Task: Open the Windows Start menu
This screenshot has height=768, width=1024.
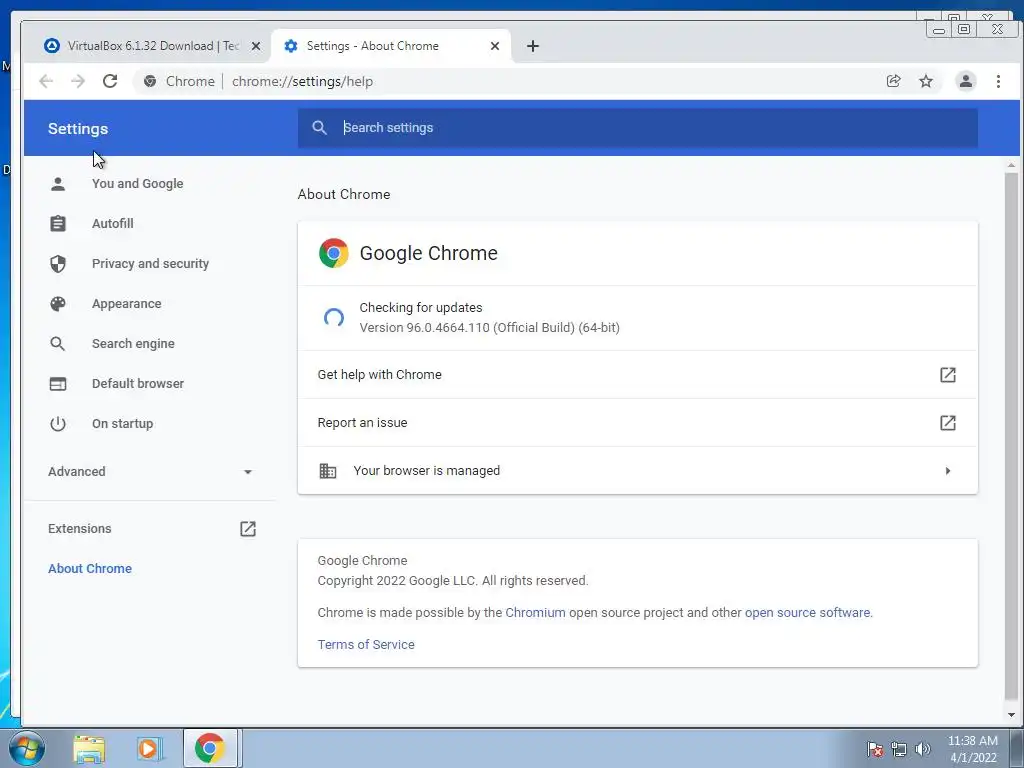Action: [x=27, y=748]
